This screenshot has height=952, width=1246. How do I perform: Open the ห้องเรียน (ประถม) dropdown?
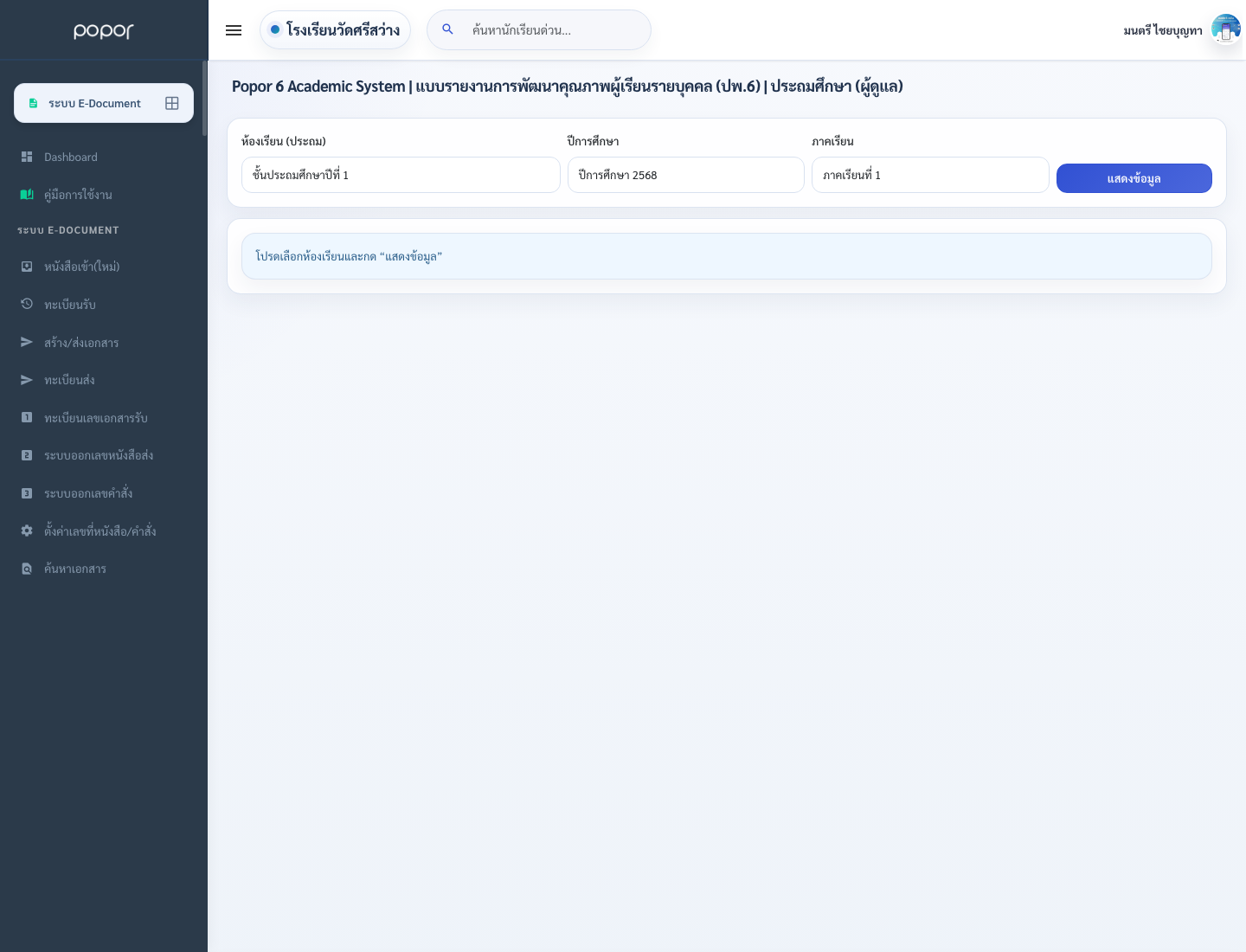click(x=401, y=175)
